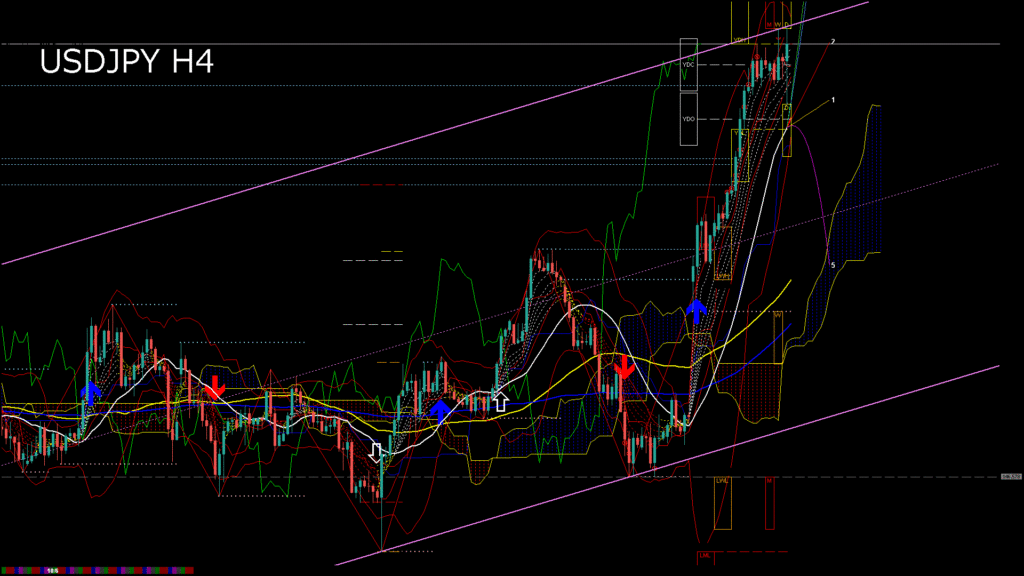This screenshot has height=576, width=1024.
Task: Select the gray horizontal line near the top
Action: pyautogui.click(x=400, y=45)
